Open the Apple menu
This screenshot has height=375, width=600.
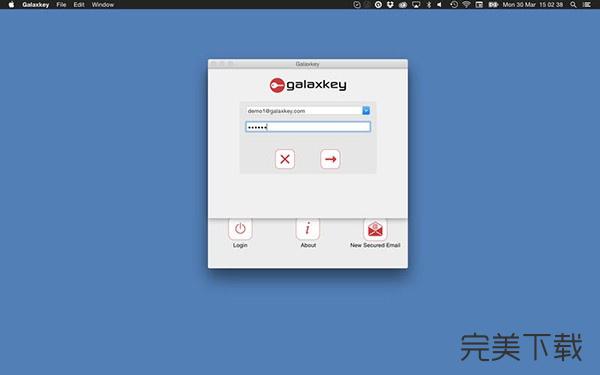click(x=11, y=5)
